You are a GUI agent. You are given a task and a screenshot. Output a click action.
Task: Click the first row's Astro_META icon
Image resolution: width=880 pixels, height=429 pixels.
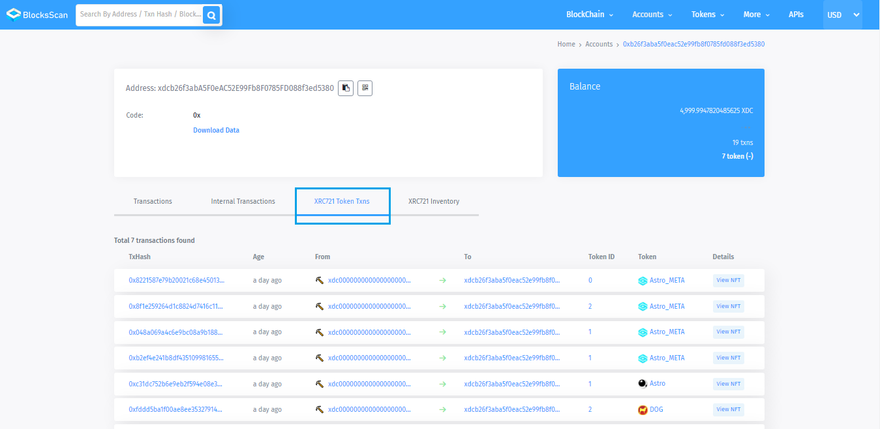click(643, 281)
